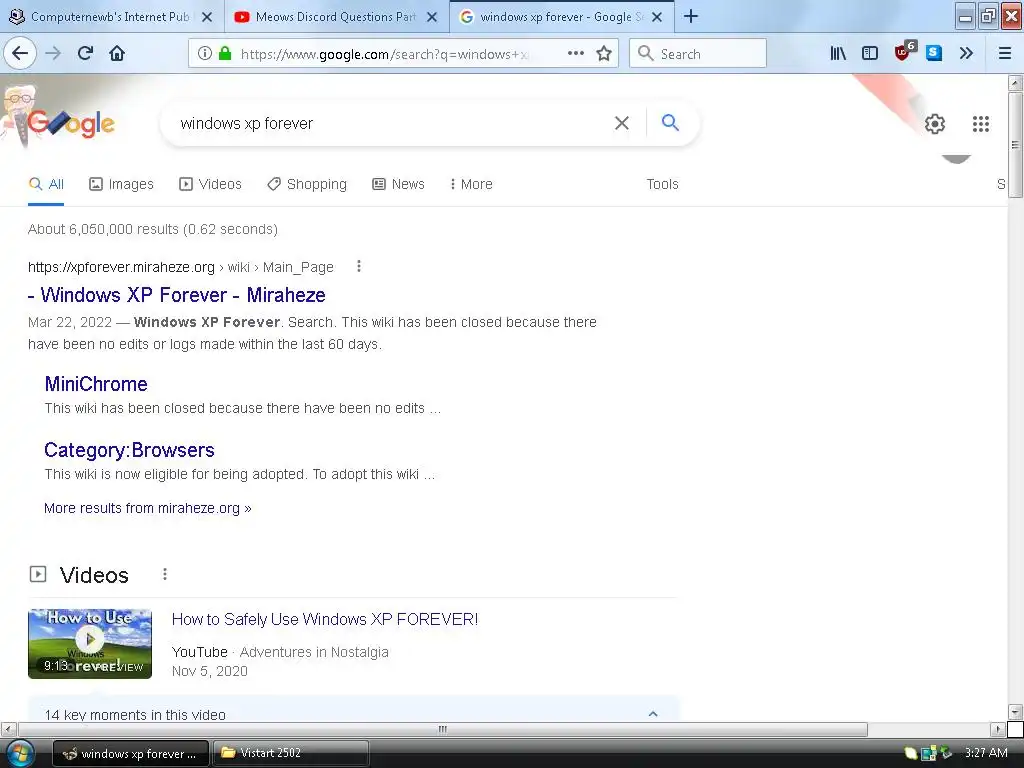Switch to Computernewb's Internet Pub tab
This screenshot has height=768, width=1024.
[x=110, y=16]
